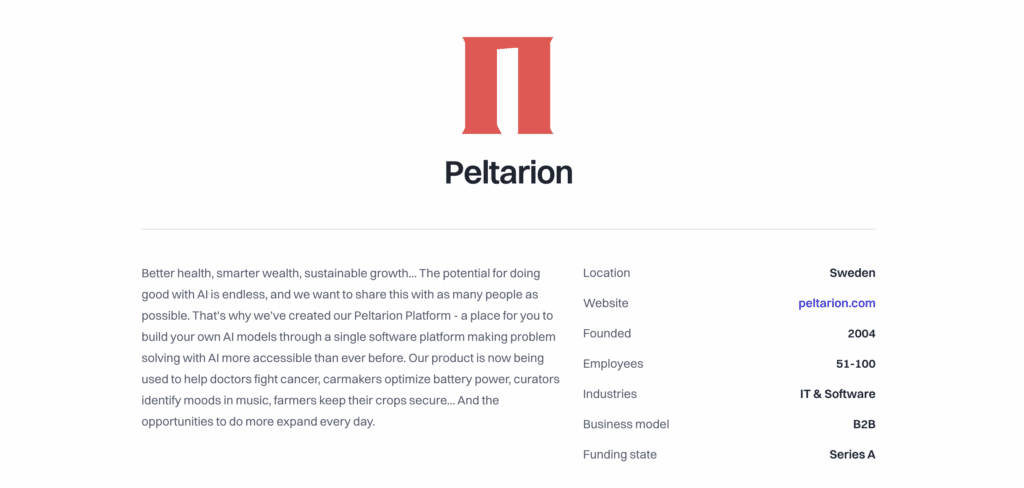Click the Industries field label
This screenshot has width=1024, height=488.
(x=610, y=394)
